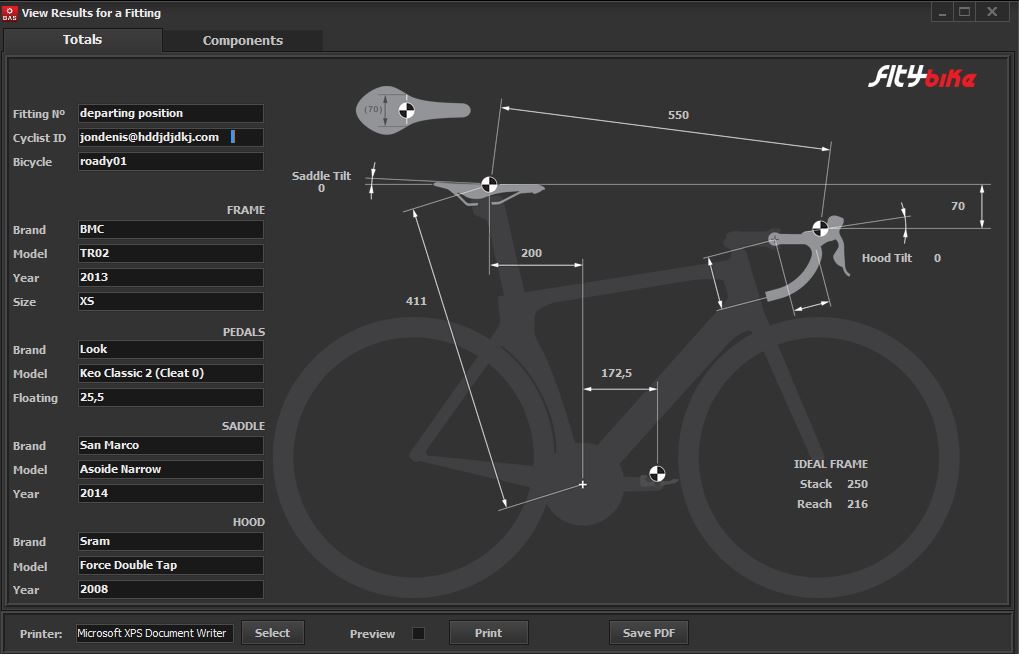The height and width of the screenshot is (654, 1019).
Task: Click the 411 saddle height value
Action: click(x=416, y=301)
